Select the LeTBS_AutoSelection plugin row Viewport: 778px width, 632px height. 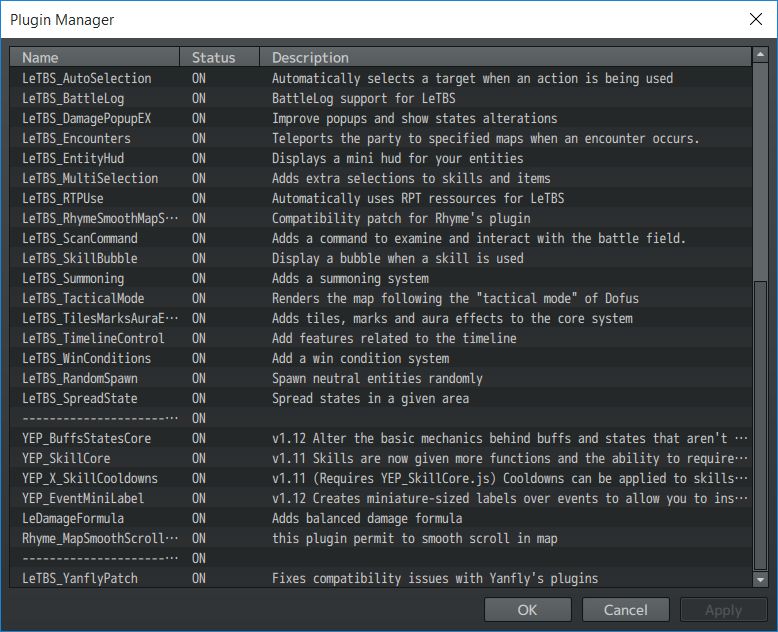tap(381, 78)
